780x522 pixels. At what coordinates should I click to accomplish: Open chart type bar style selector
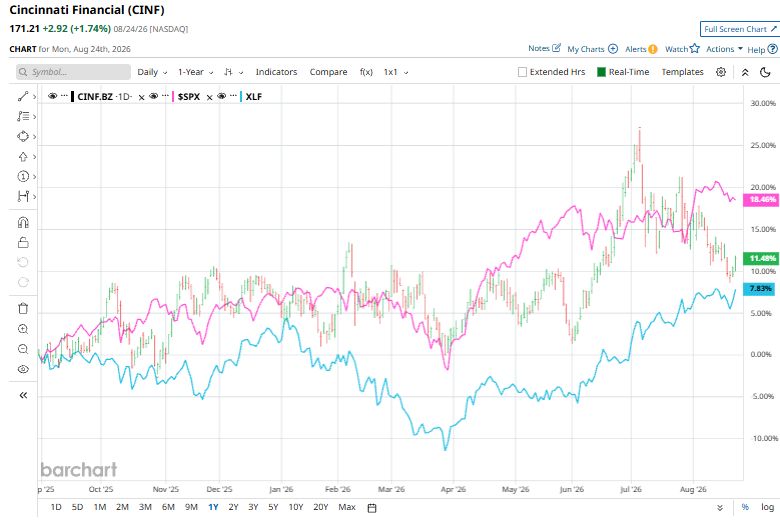click(x=233, y=72)
